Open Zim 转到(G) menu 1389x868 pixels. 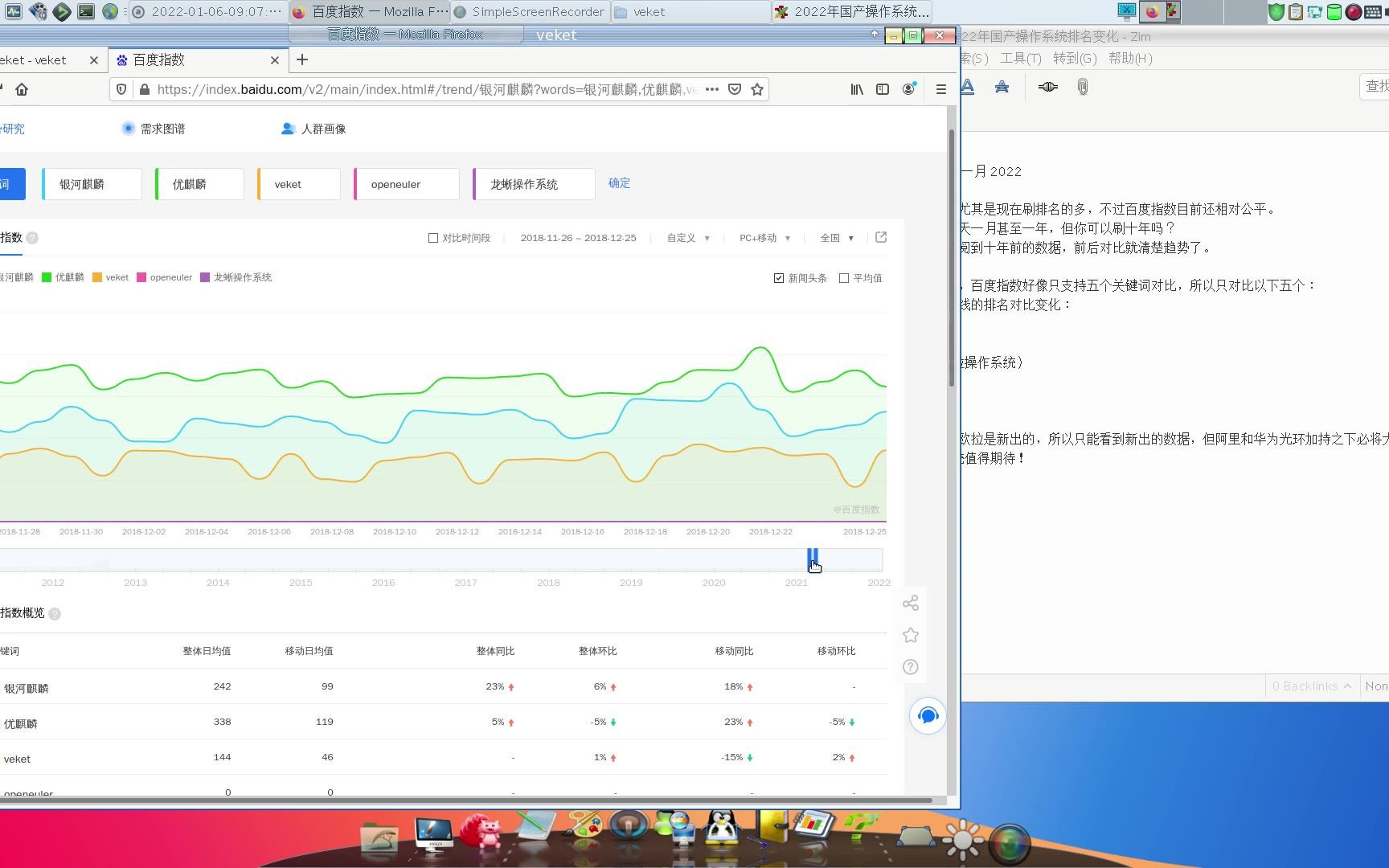[1075, 58]
